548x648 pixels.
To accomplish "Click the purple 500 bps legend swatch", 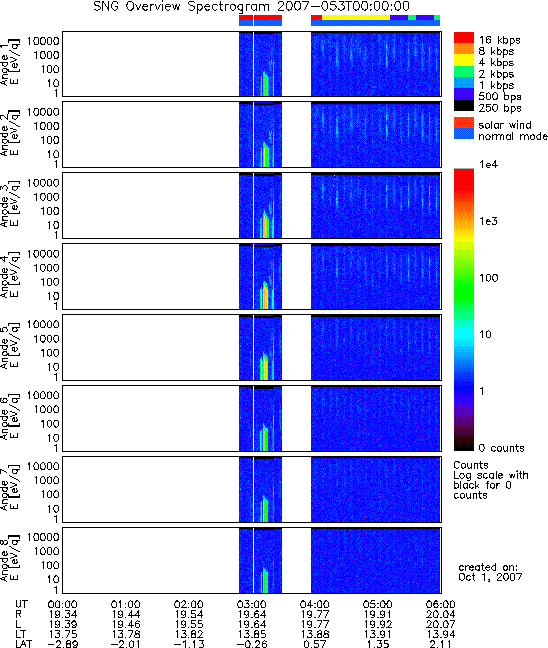I will click(464, 94).
